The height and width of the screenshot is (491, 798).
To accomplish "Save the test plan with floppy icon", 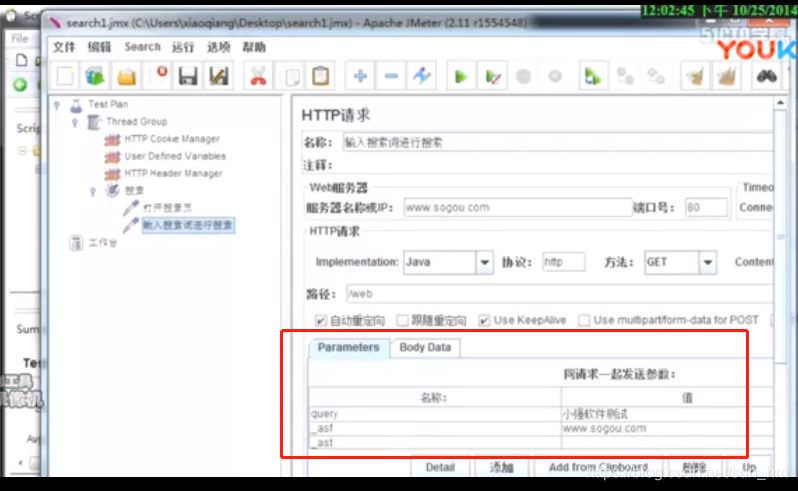I will click(188, 76).
